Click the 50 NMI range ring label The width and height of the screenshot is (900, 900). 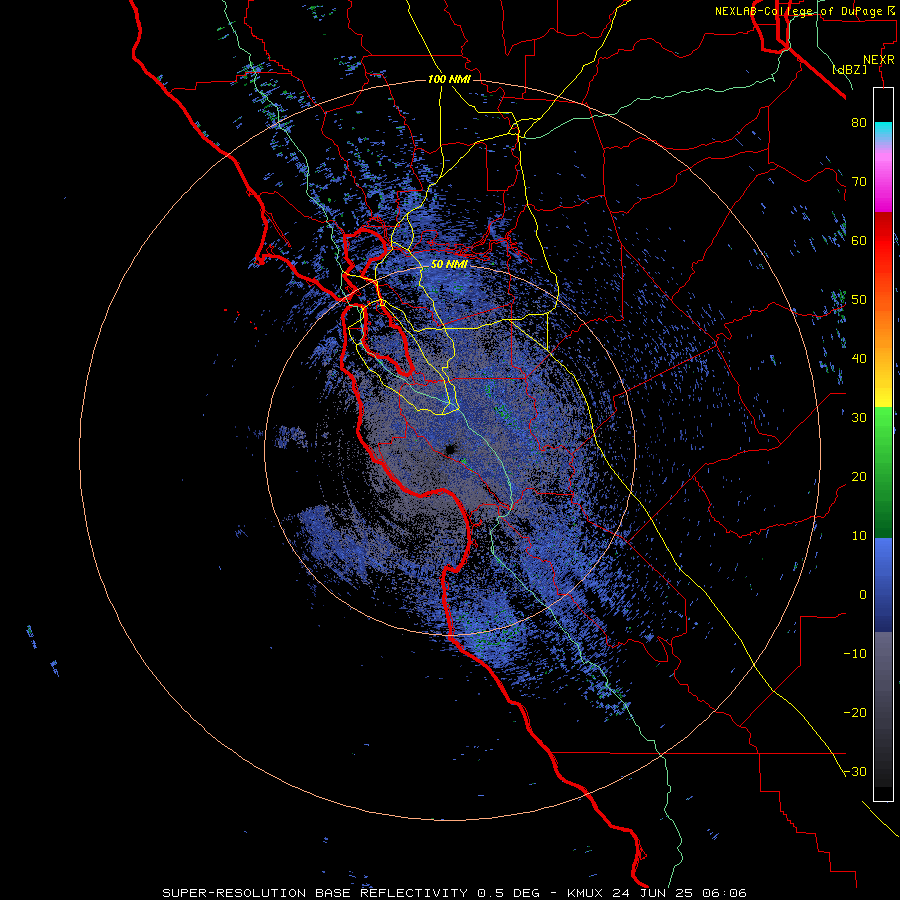[449, 264]
